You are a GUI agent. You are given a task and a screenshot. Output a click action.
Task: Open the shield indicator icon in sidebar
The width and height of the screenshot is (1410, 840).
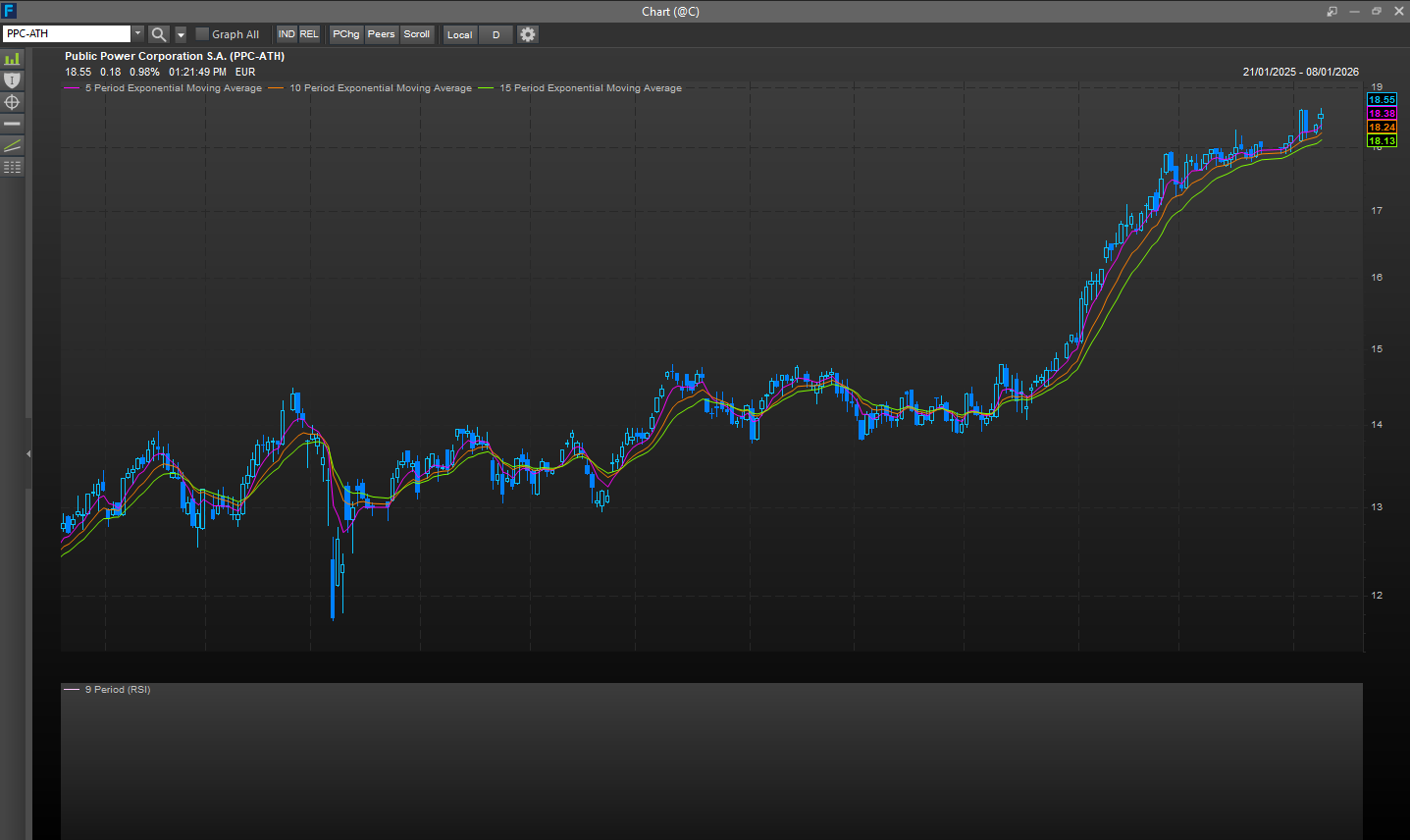pyautogui.click(x=12, y=80)
